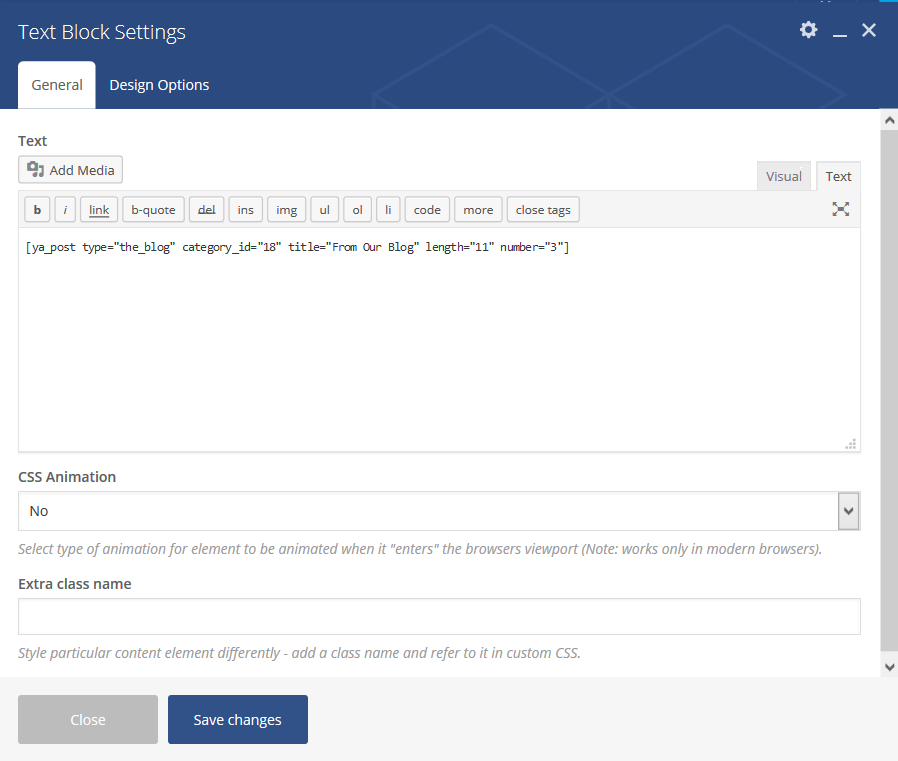Insert bold tag with b button
The image size is (898, 761).
(37, 210)
